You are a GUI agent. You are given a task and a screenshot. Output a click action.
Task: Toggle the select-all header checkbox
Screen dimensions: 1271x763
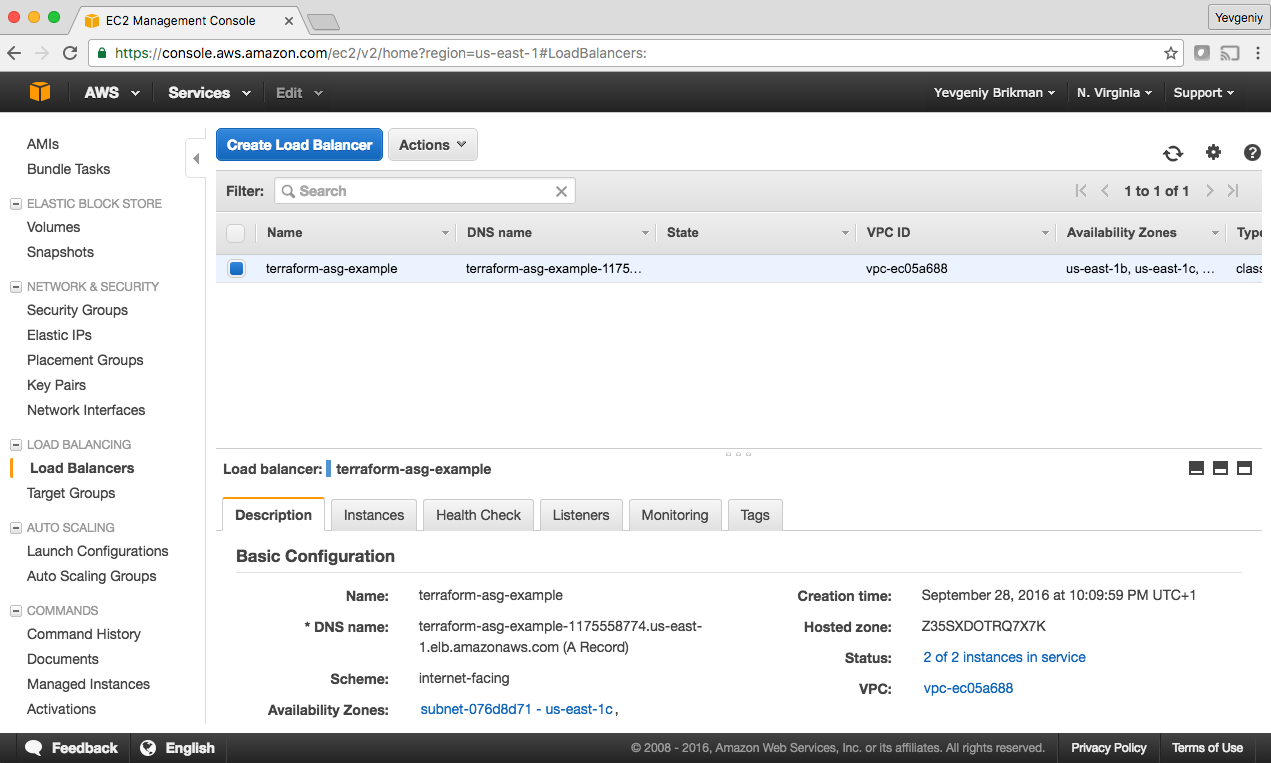236,233
